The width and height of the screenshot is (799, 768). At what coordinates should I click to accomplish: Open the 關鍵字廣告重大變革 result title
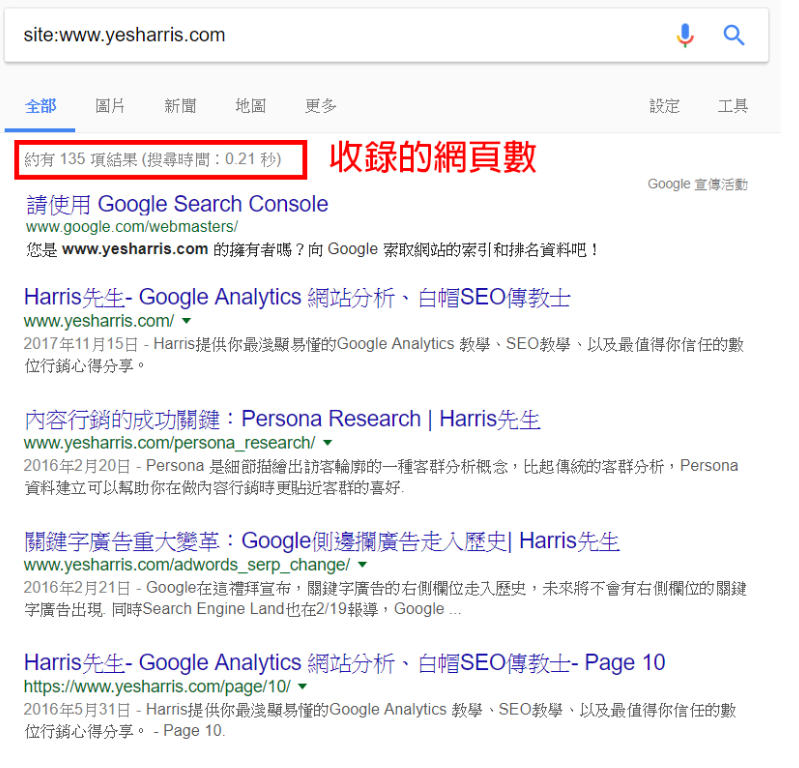point(322,541)
